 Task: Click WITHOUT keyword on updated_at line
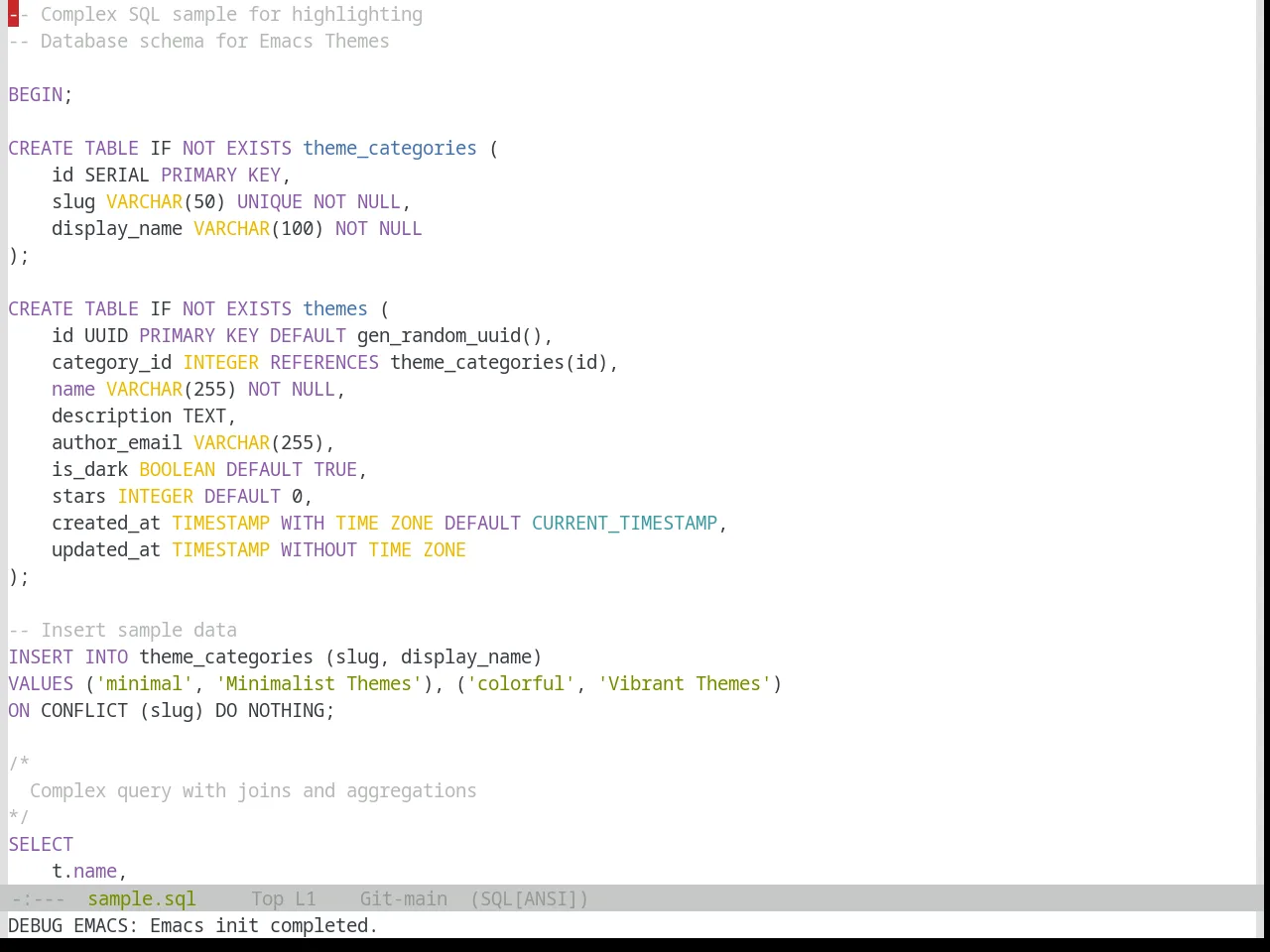coord(318,549)
